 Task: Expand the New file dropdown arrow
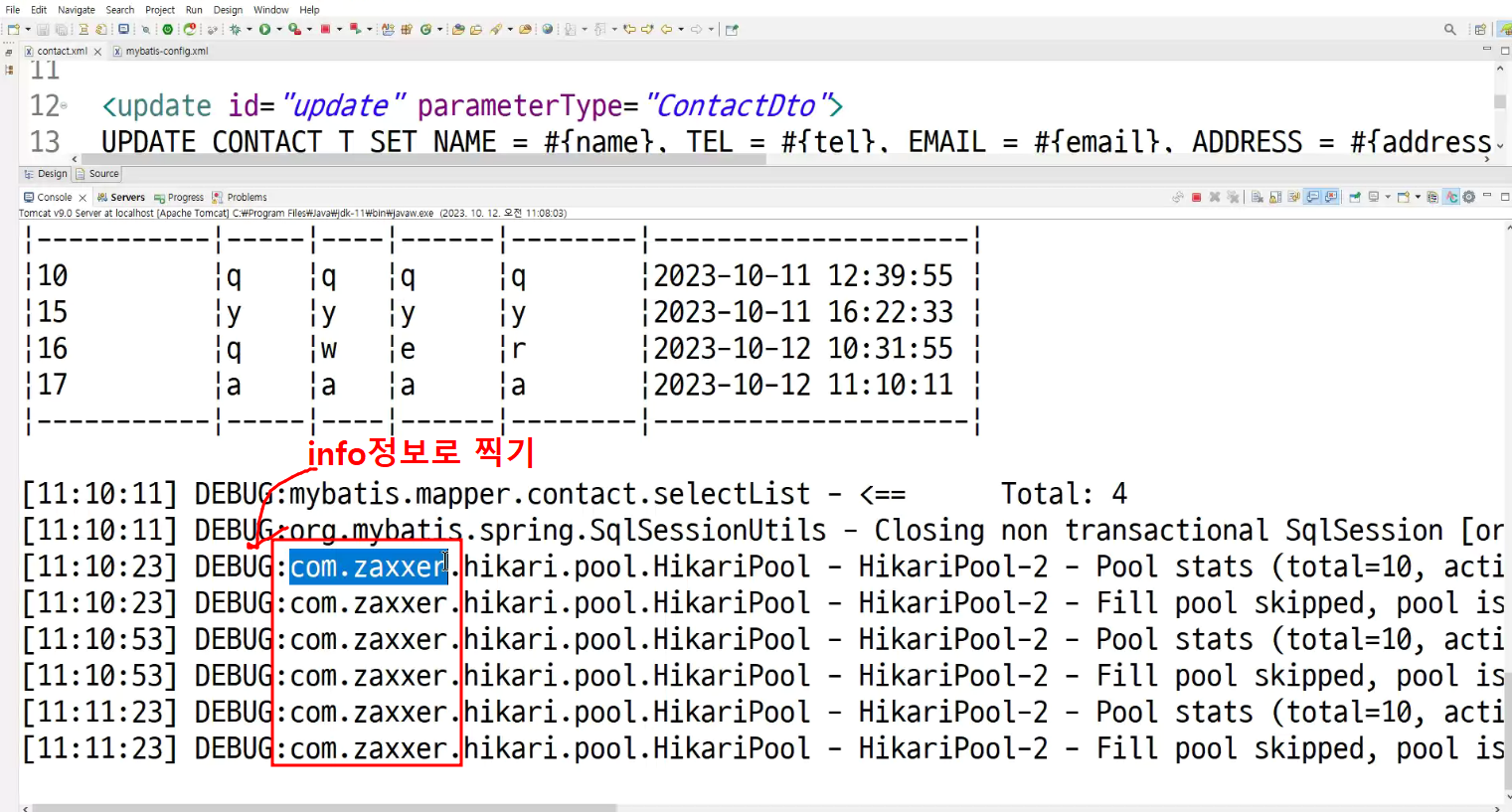click(x=28, y=29)
